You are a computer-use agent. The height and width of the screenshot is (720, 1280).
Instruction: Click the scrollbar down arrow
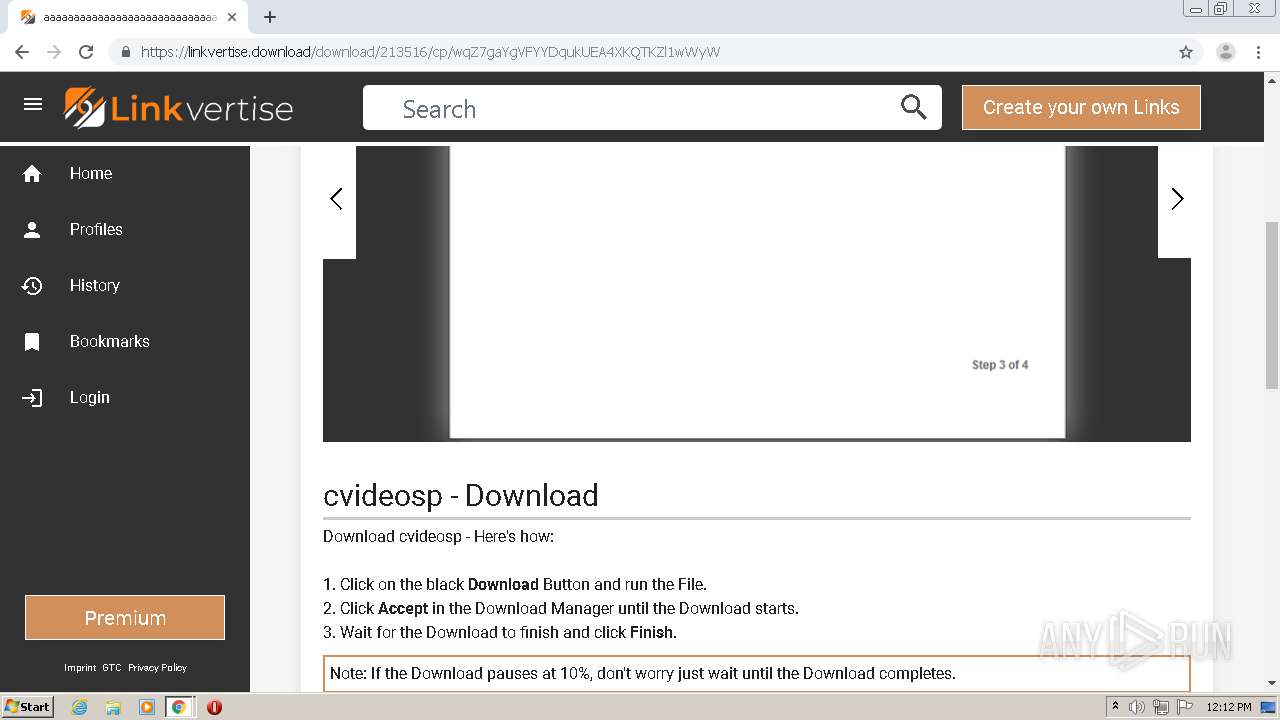1272,683
